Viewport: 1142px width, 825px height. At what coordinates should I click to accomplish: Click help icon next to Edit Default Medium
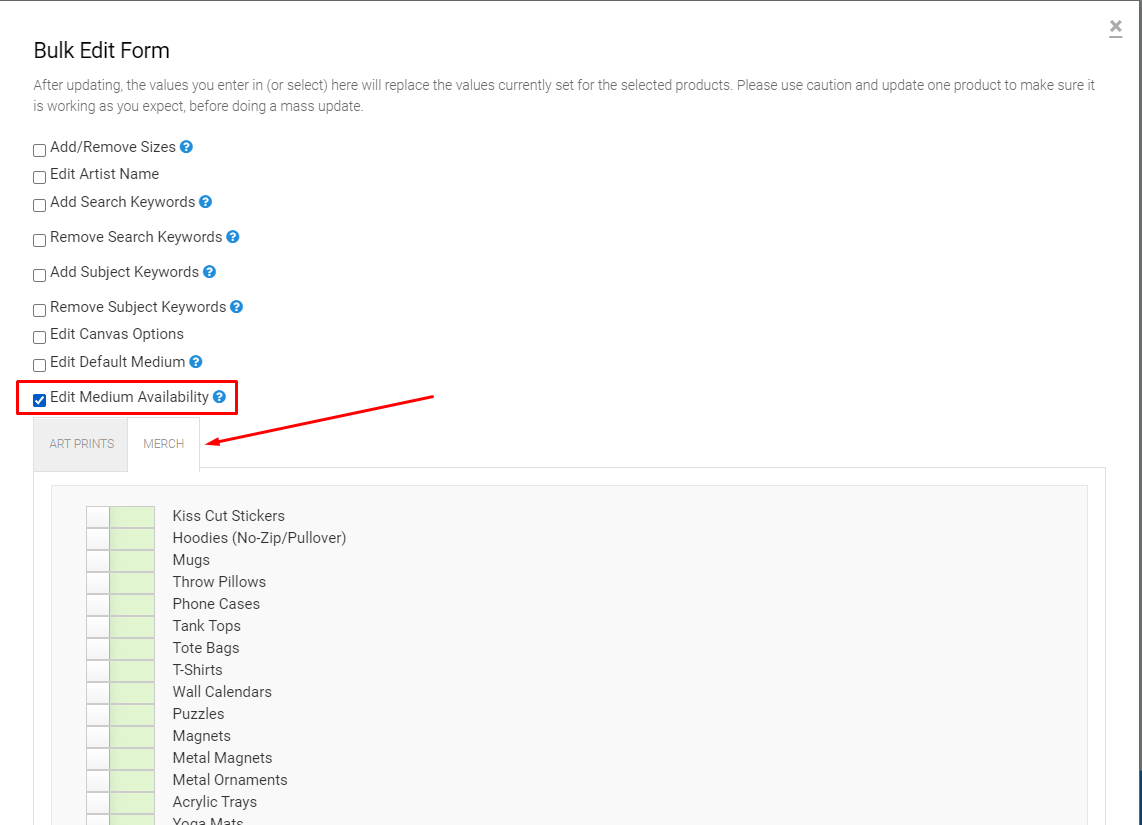pyautogui.click(x=196, y=362)
